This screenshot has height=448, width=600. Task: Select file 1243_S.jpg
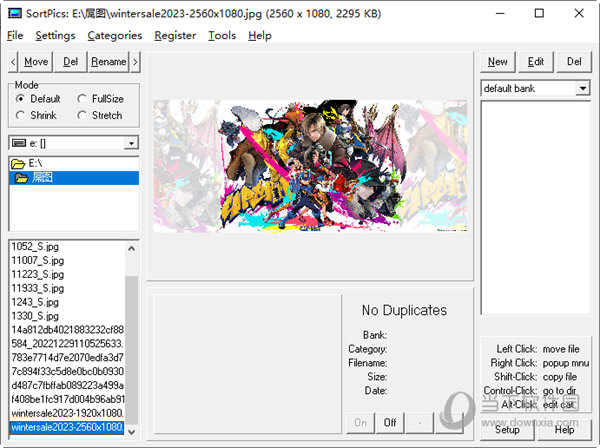[67, 302]
